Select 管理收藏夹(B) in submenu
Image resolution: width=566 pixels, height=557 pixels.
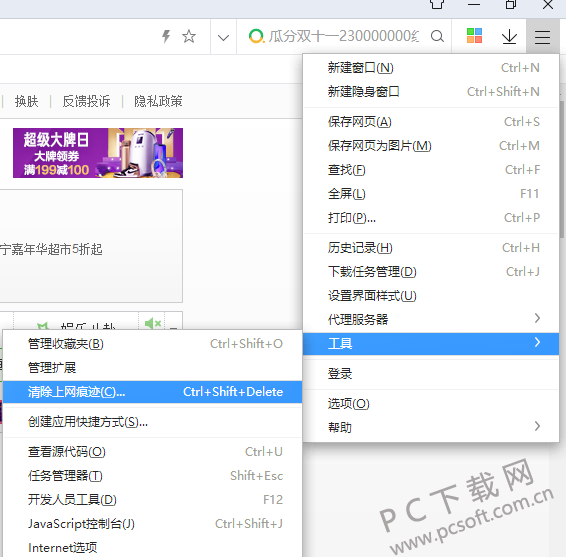[x=152, y=344]
